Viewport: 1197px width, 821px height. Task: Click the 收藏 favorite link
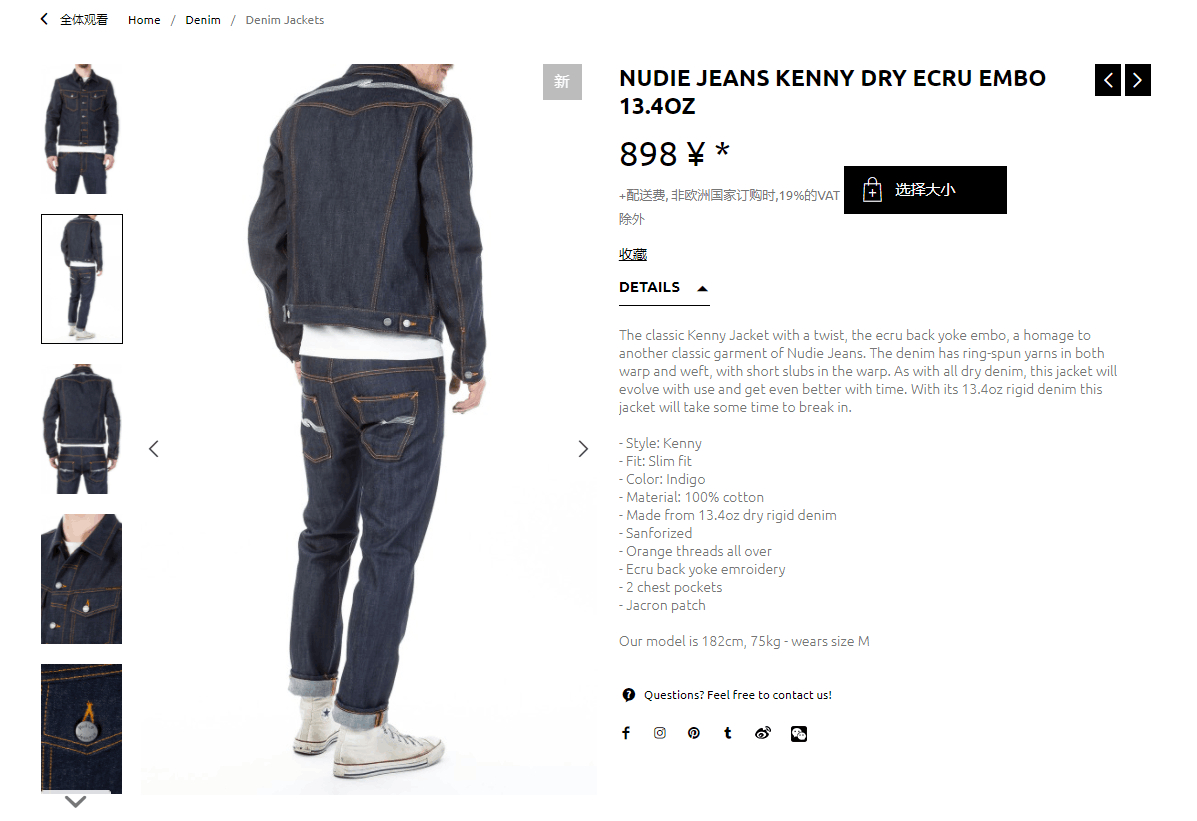[x=633, y=254]
